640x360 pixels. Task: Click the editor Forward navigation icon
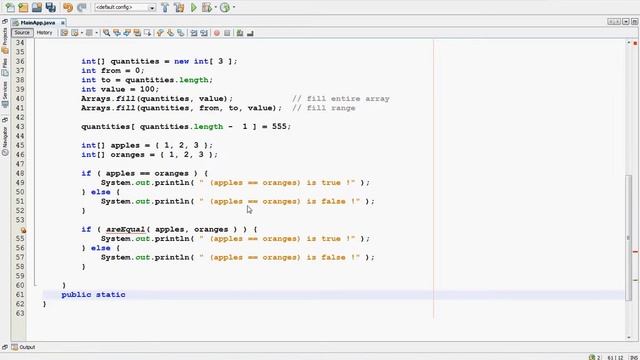(89, 33)
